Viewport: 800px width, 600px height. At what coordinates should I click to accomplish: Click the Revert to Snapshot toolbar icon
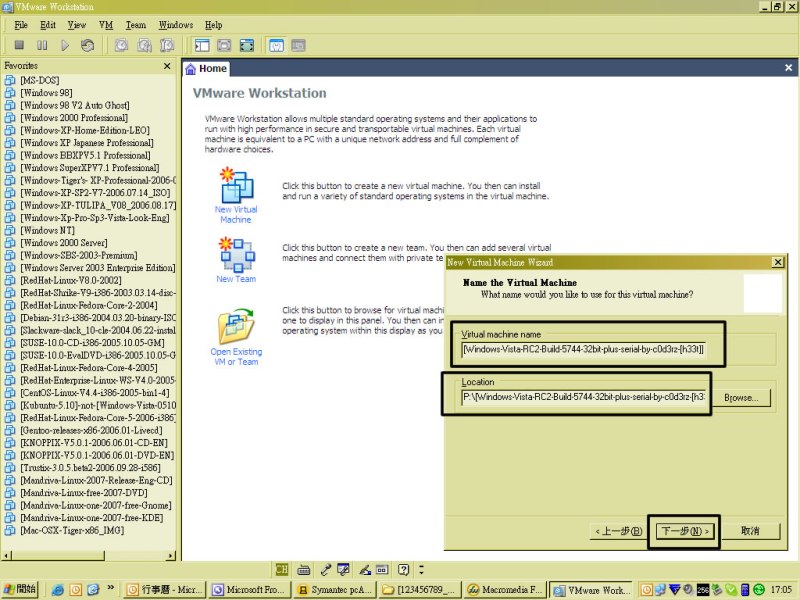(x=144, y=45)
